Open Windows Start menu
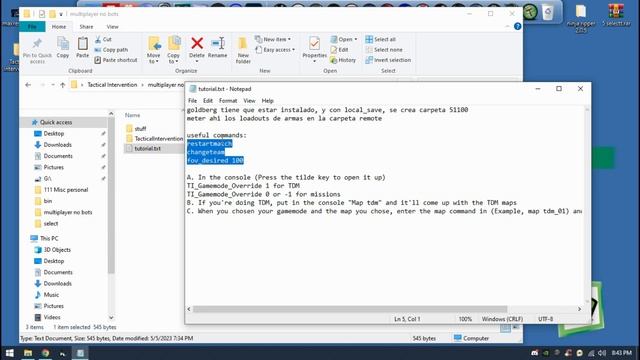This screenshot has height=360, width=640. pyautogui.click(x=9, y=353)
